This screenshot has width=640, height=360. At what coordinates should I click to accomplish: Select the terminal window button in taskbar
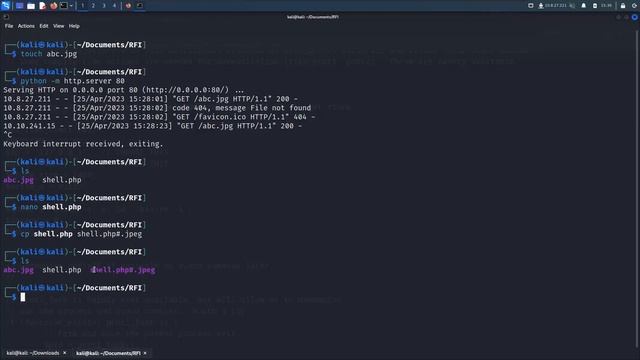click(x=140, y=6)
